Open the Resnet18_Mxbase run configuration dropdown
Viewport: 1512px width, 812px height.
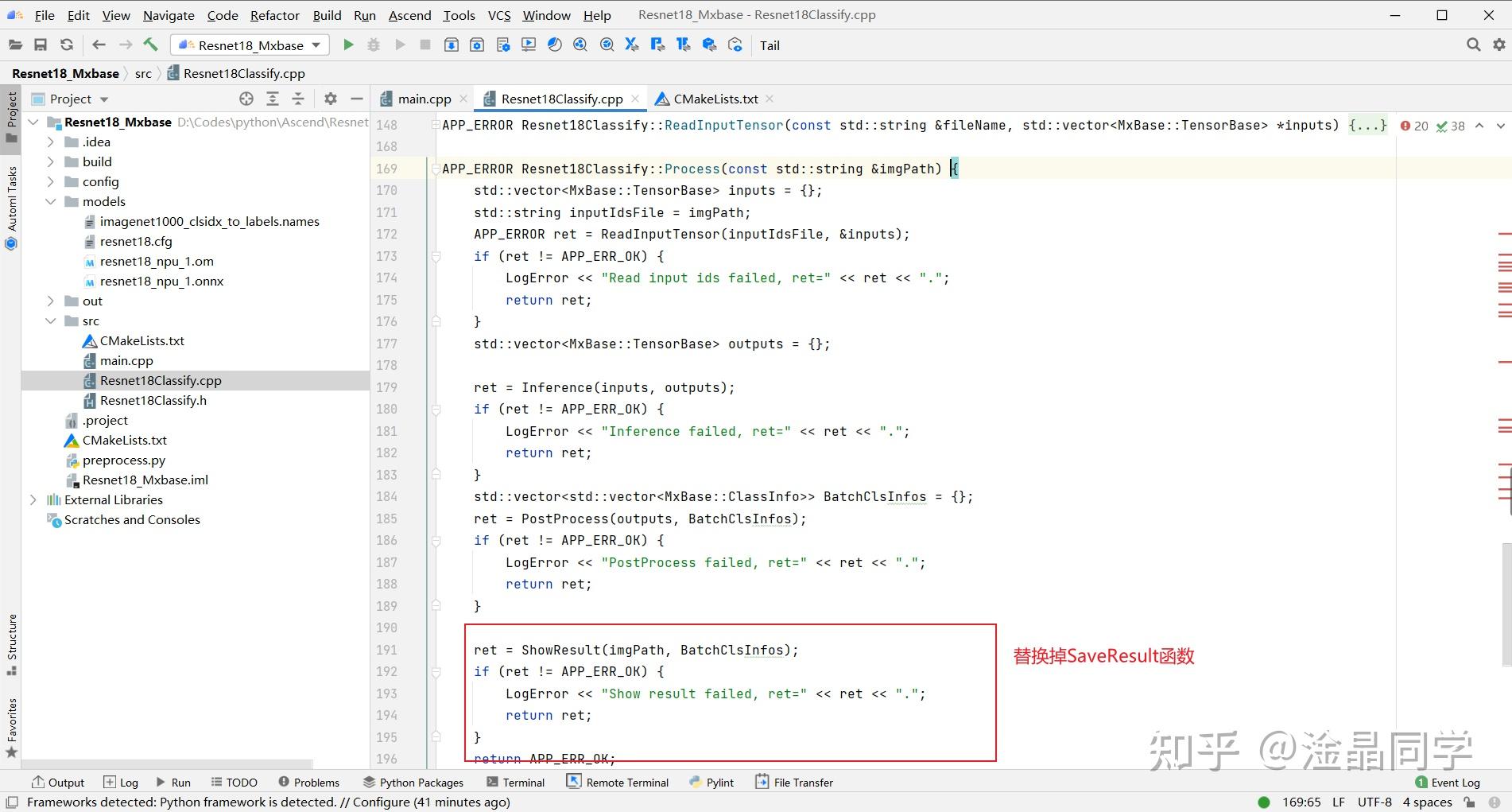tap(250, 45)
